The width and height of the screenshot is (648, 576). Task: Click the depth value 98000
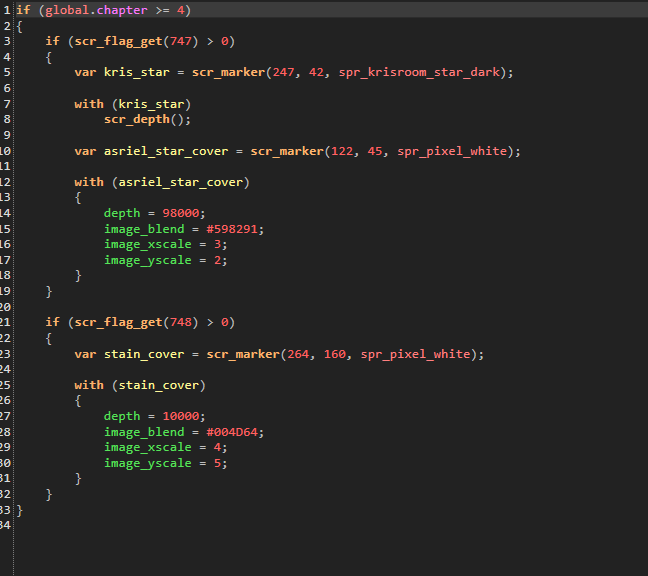[181, 213]
